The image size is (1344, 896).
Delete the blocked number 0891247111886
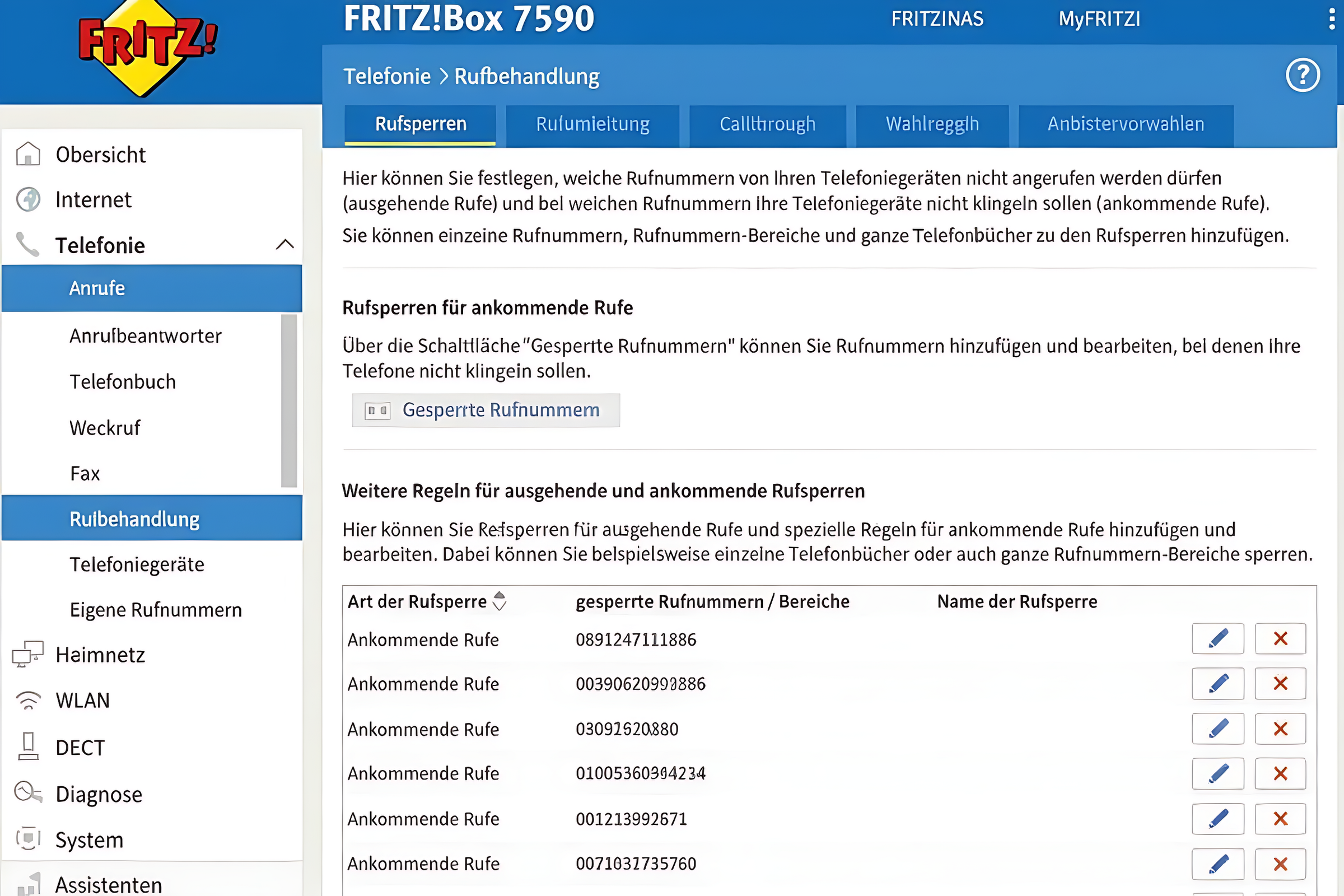point(1280,638)
